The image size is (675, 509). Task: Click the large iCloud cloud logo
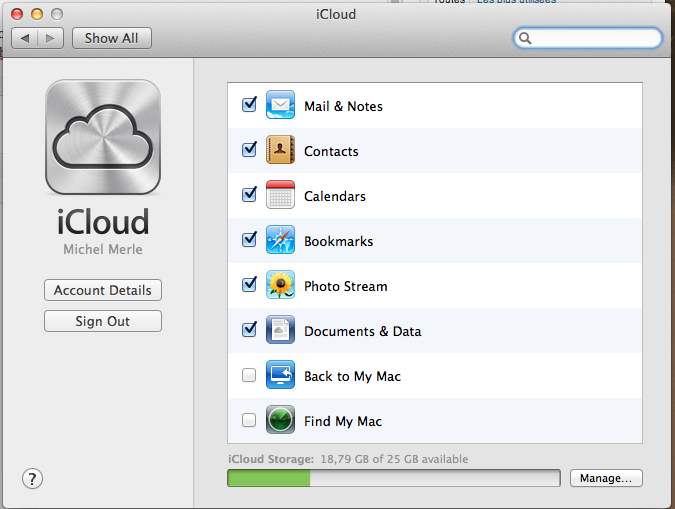103,137
